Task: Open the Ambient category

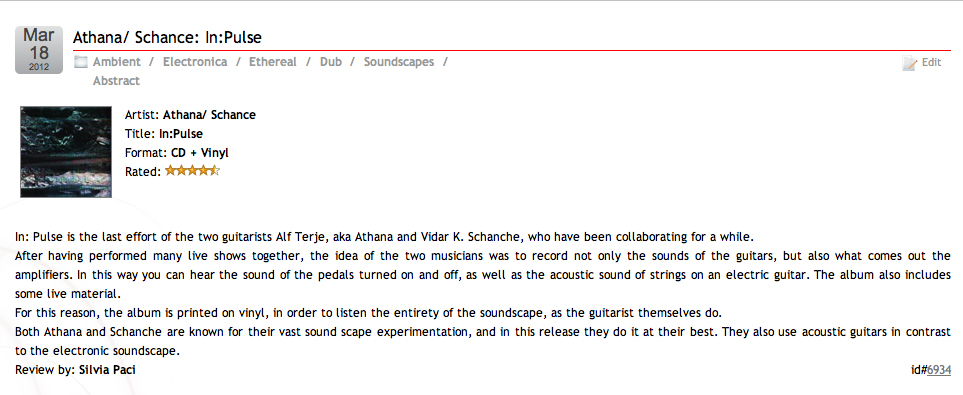Action: coord(117,62)
